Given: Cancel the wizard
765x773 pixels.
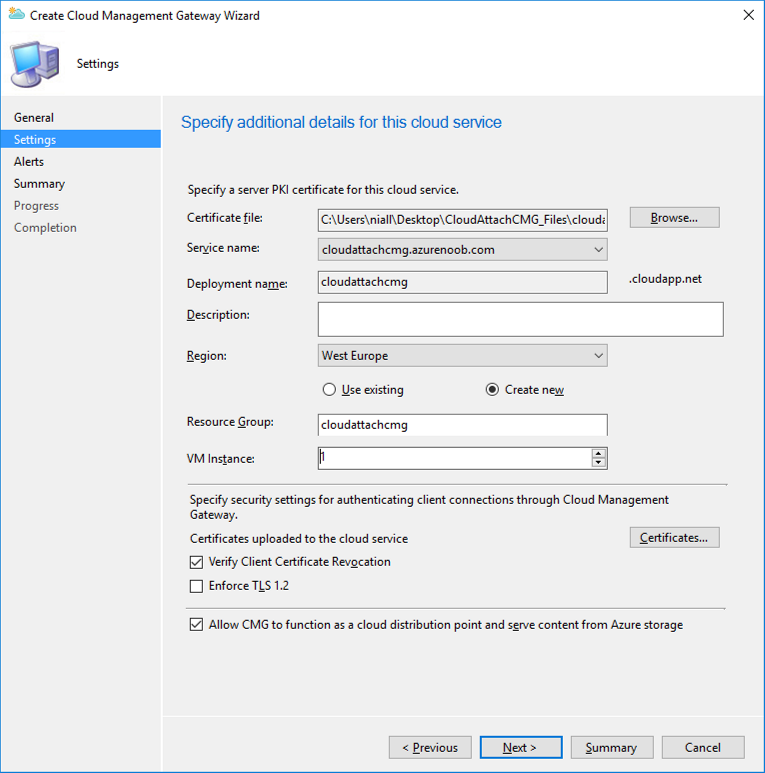Looking at the screenshot, I should (x=703, y=747).
